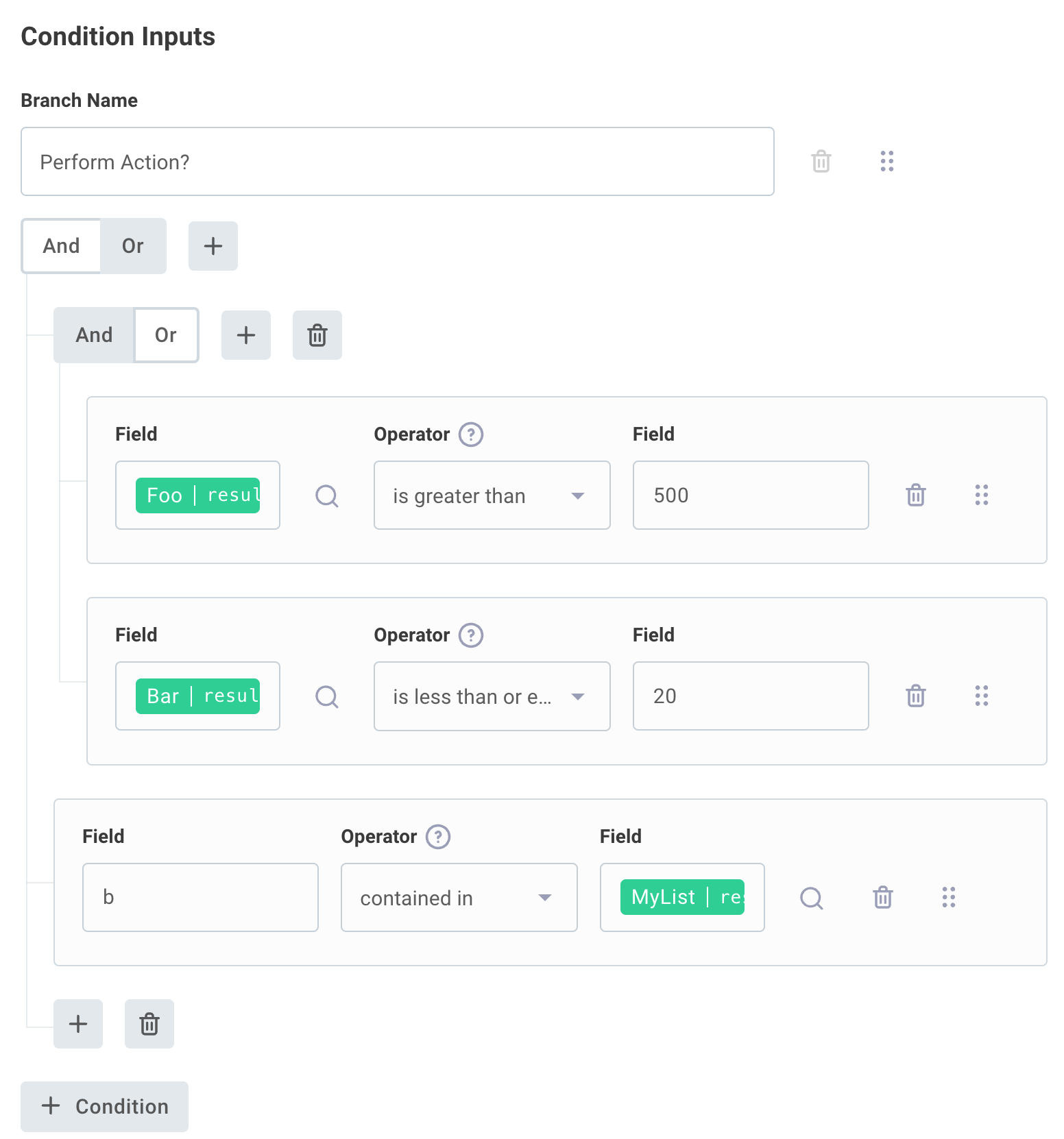1064x1139 pixels.
Task: Grab the drag handle beside Branch Name field
Action: (886, 161)
